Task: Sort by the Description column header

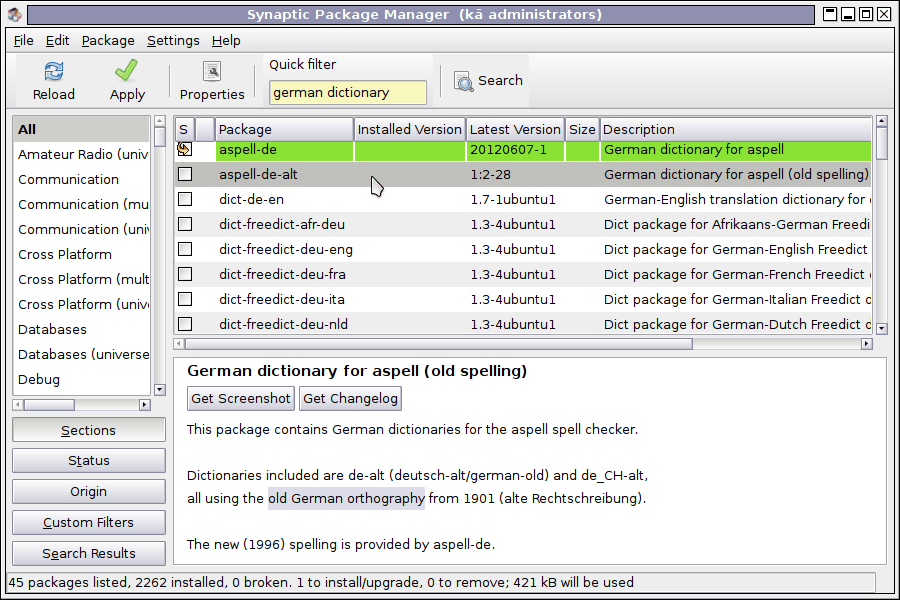Action: [735, 129]
